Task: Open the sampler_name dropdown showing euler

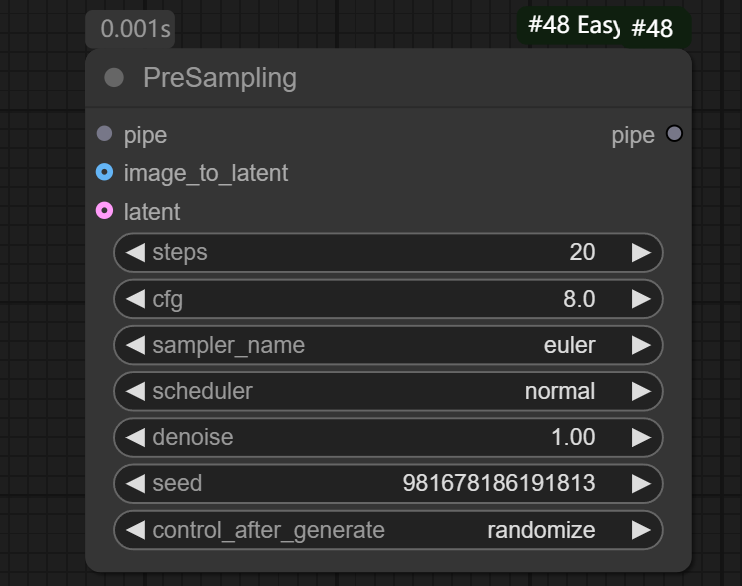Action: [388, 345]
